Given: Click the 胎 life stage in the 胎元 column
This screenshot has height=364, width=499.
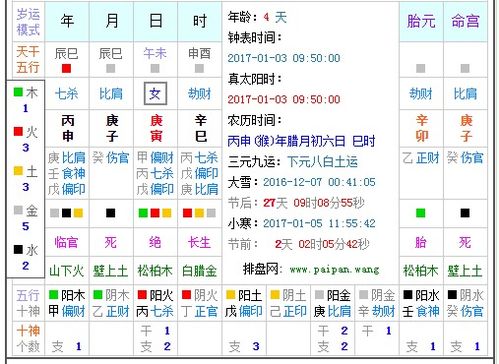Looking at the screenshot, I should [x=421, y=242].
